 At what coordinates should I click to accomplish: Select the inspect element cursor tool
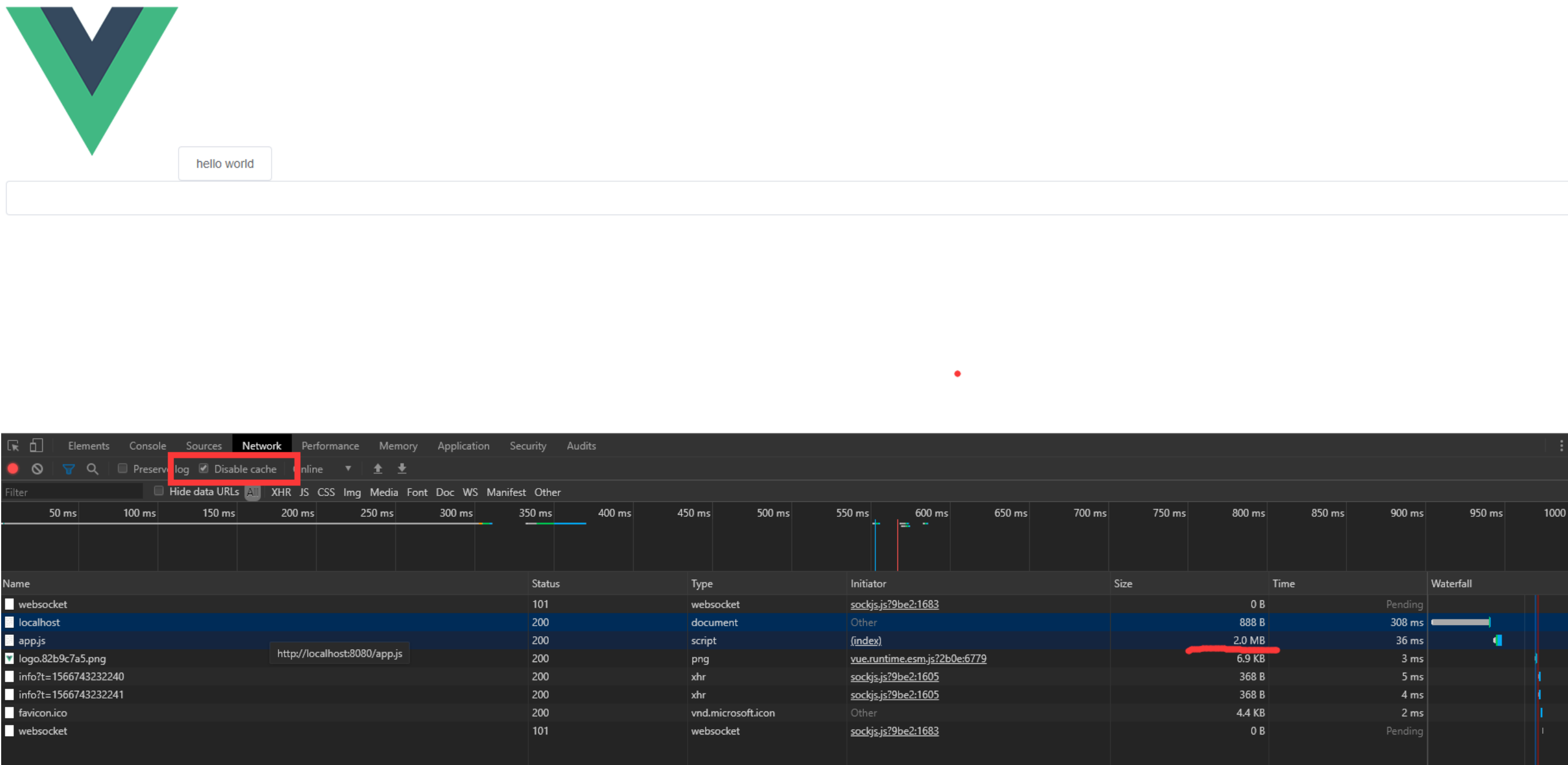pyautogui.click(x=14, y=445)
